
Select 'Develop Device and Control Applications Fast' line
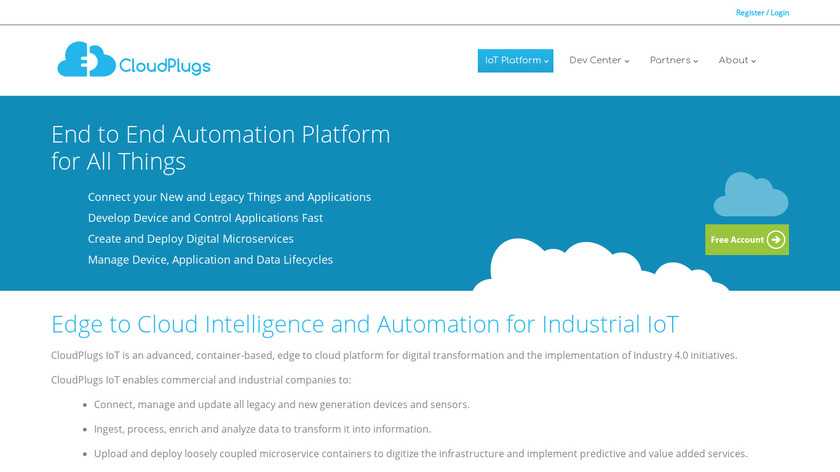coord(205,218)
